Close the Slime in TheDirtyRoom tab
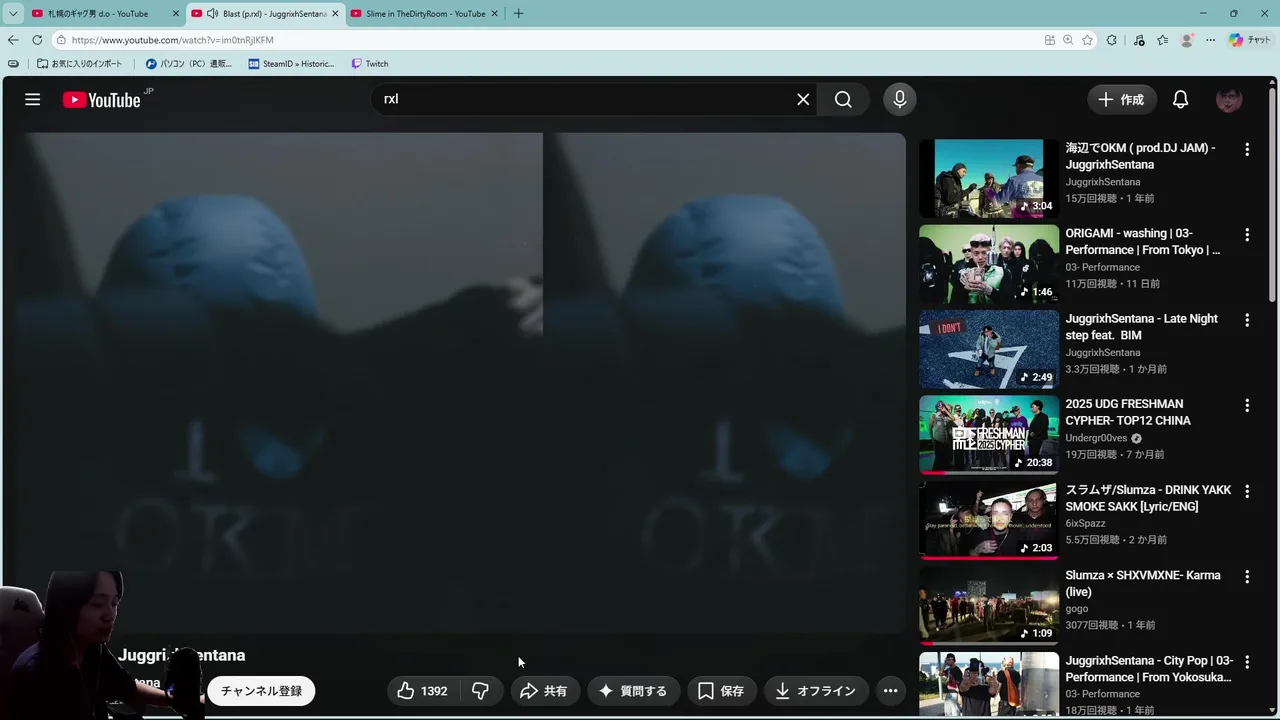Viewport: 1280px width, 720px height. pos(494,13)
